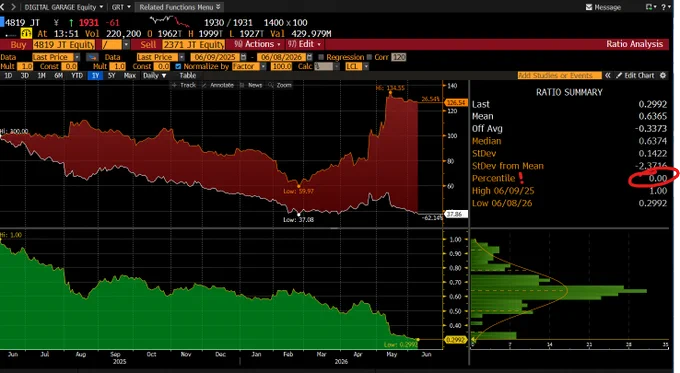Click the Off Avg value -0.3373
This screenshot has height=373, width=680.
651,129
